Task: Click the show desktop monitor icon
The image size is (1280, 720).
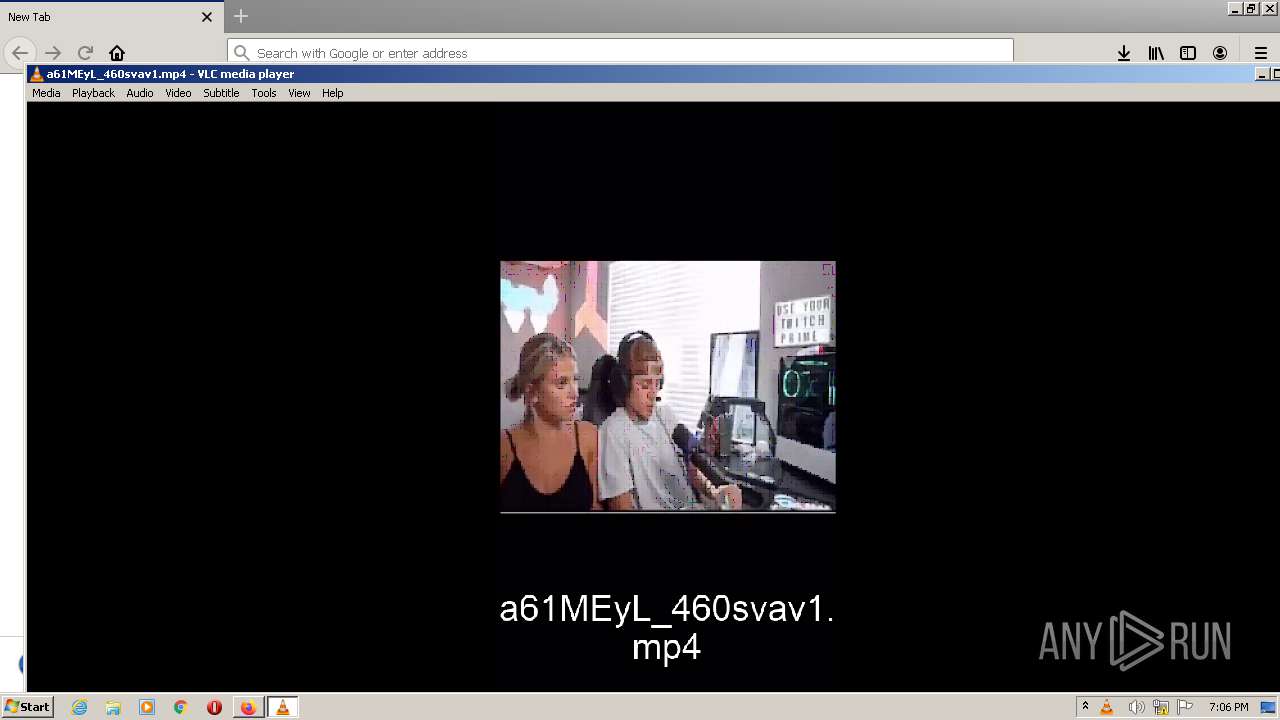Action: pyautogui.click(x=1268, y=707)
